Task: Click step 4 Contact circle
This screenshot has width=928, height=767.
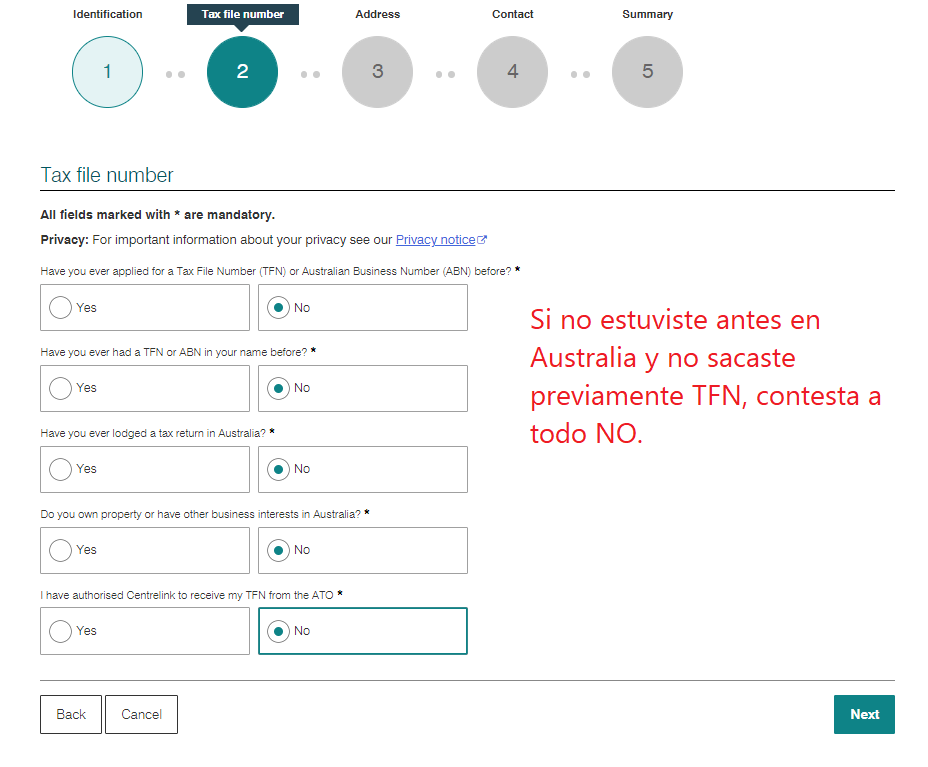Action: (x=512, y=72)
